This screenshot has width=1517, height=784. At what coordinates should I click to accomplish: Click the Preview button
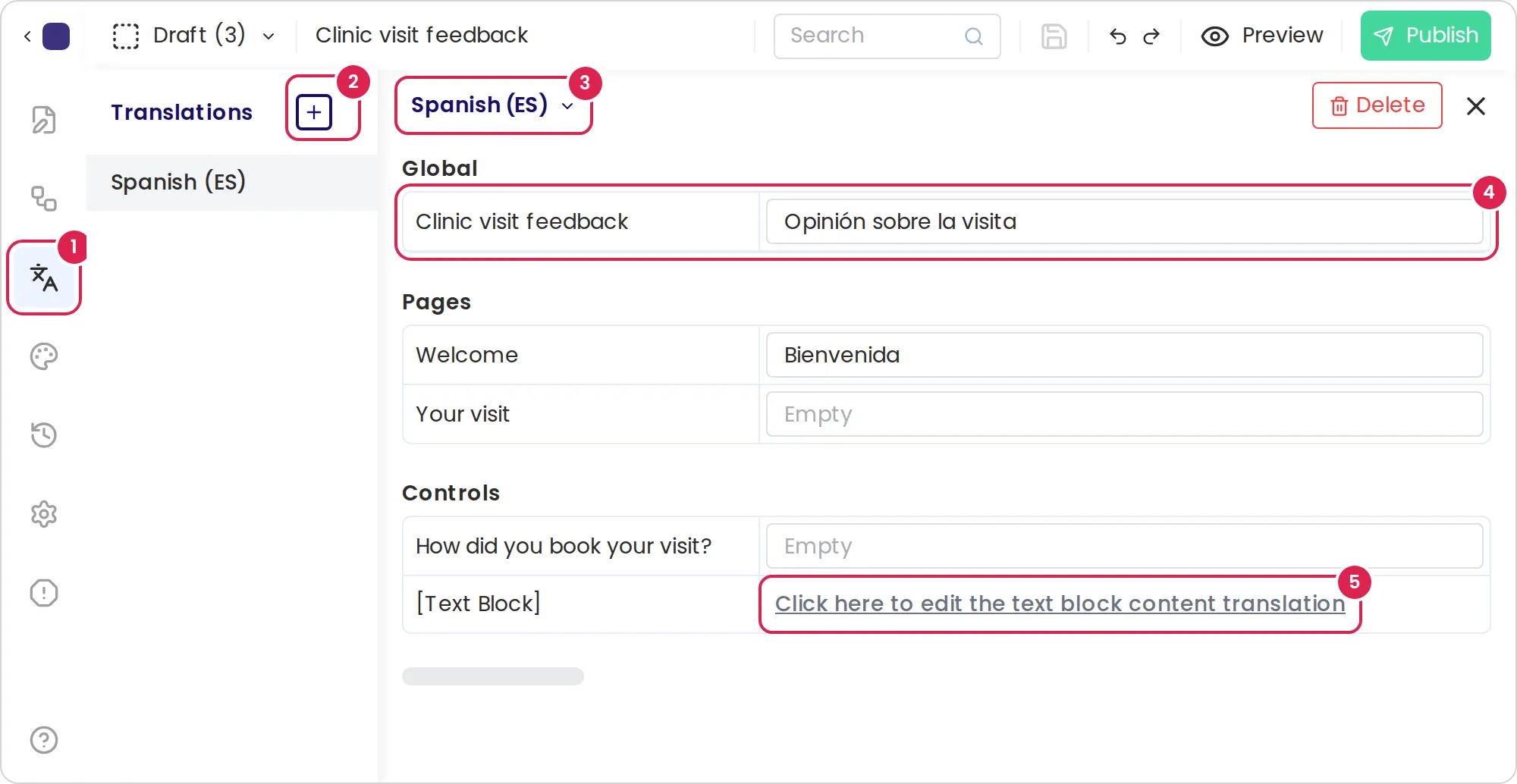[1262, 36]
